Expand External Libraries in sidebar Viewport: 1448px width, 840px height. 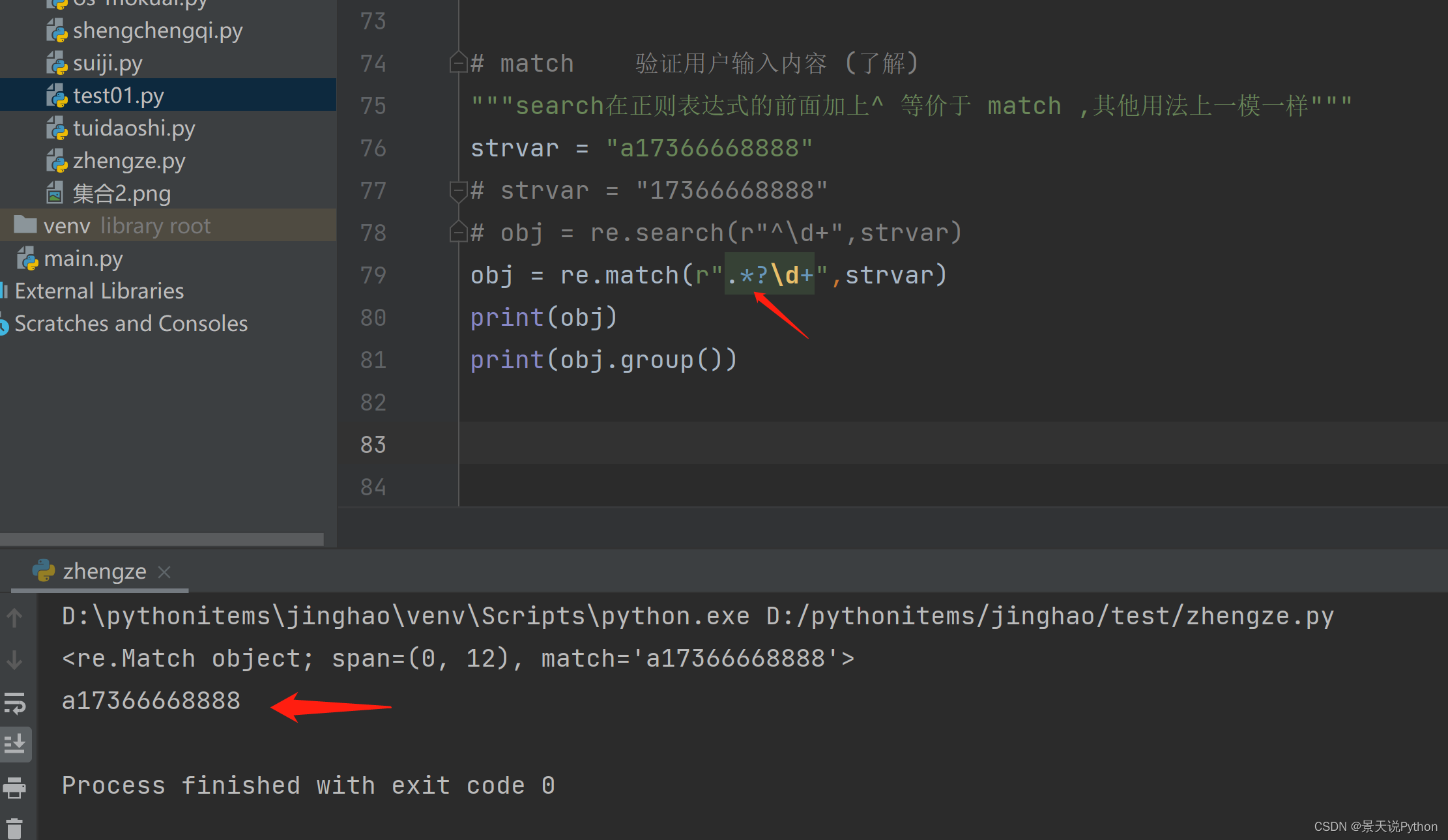99,290
